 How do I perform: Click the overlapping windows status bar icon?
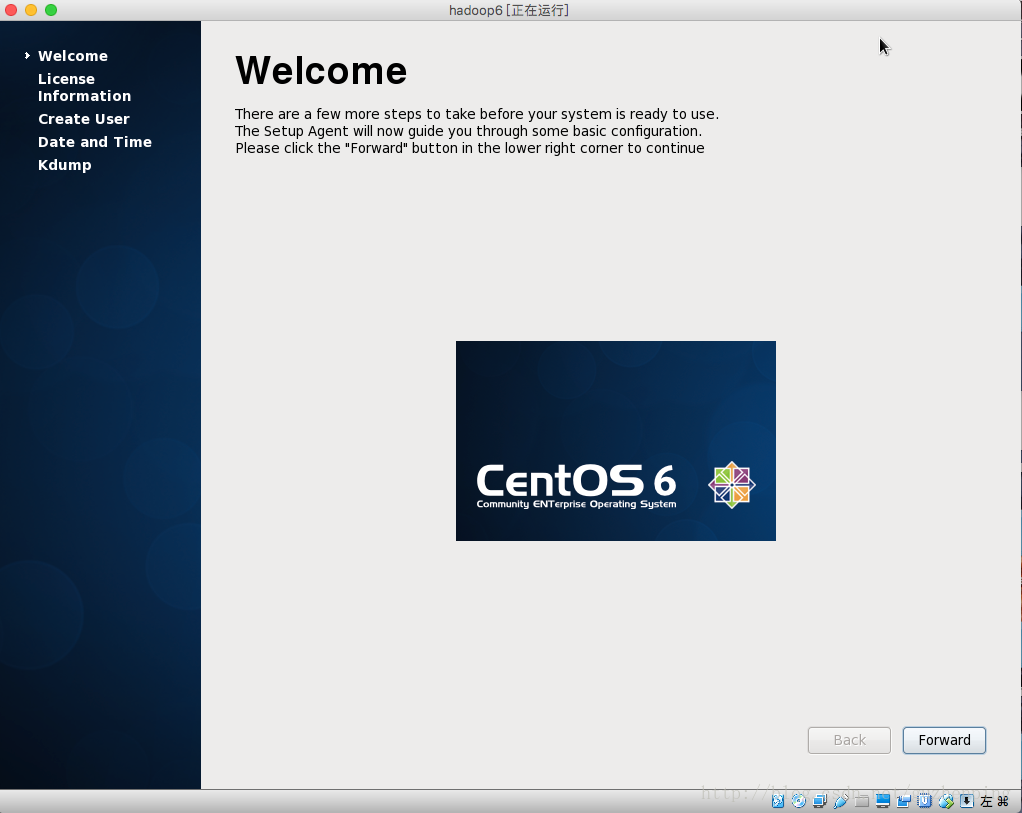click(x=904, y=801)
